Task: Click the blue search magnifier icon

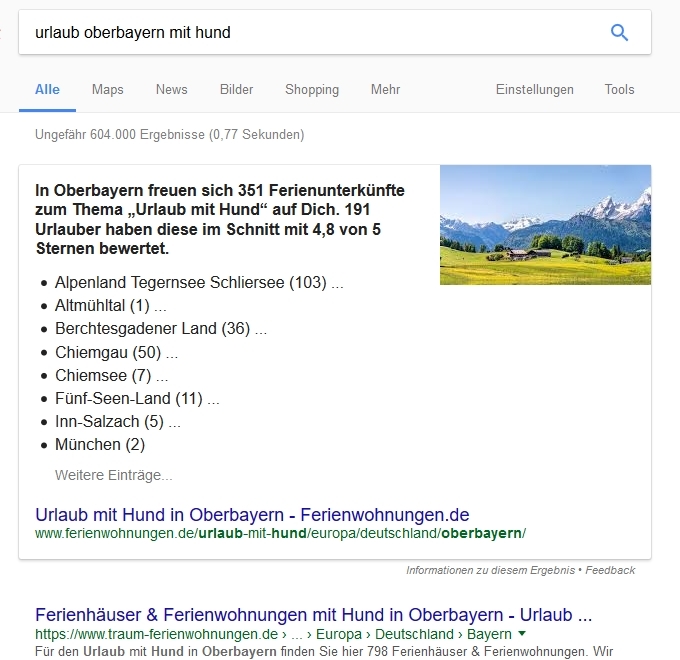Action: click(619, 33)
